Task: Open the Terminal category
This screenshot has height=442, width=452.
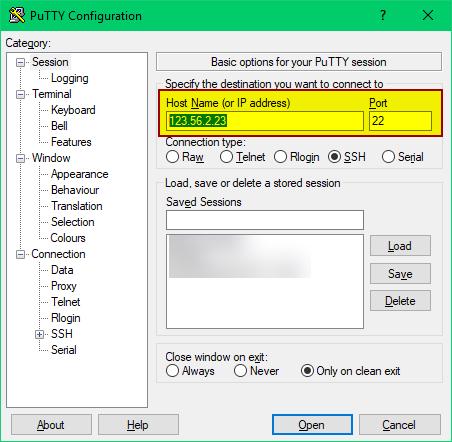Action: tap(52, 94)
